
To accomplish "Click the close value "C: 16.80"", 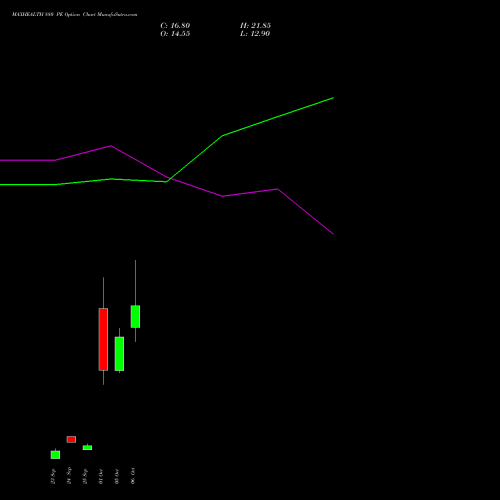I will point(175,26).
